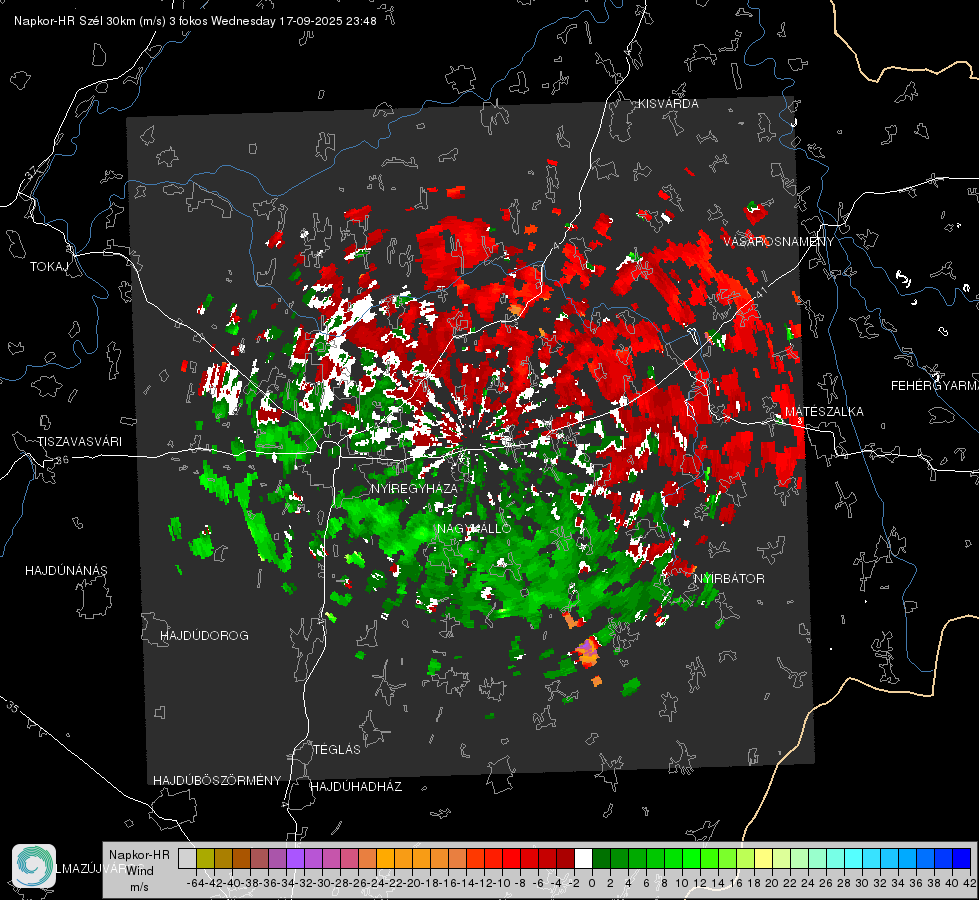
Task: Click the HAJDÚBÖSZÖRMÉNY city label
Action: (217, 781)
